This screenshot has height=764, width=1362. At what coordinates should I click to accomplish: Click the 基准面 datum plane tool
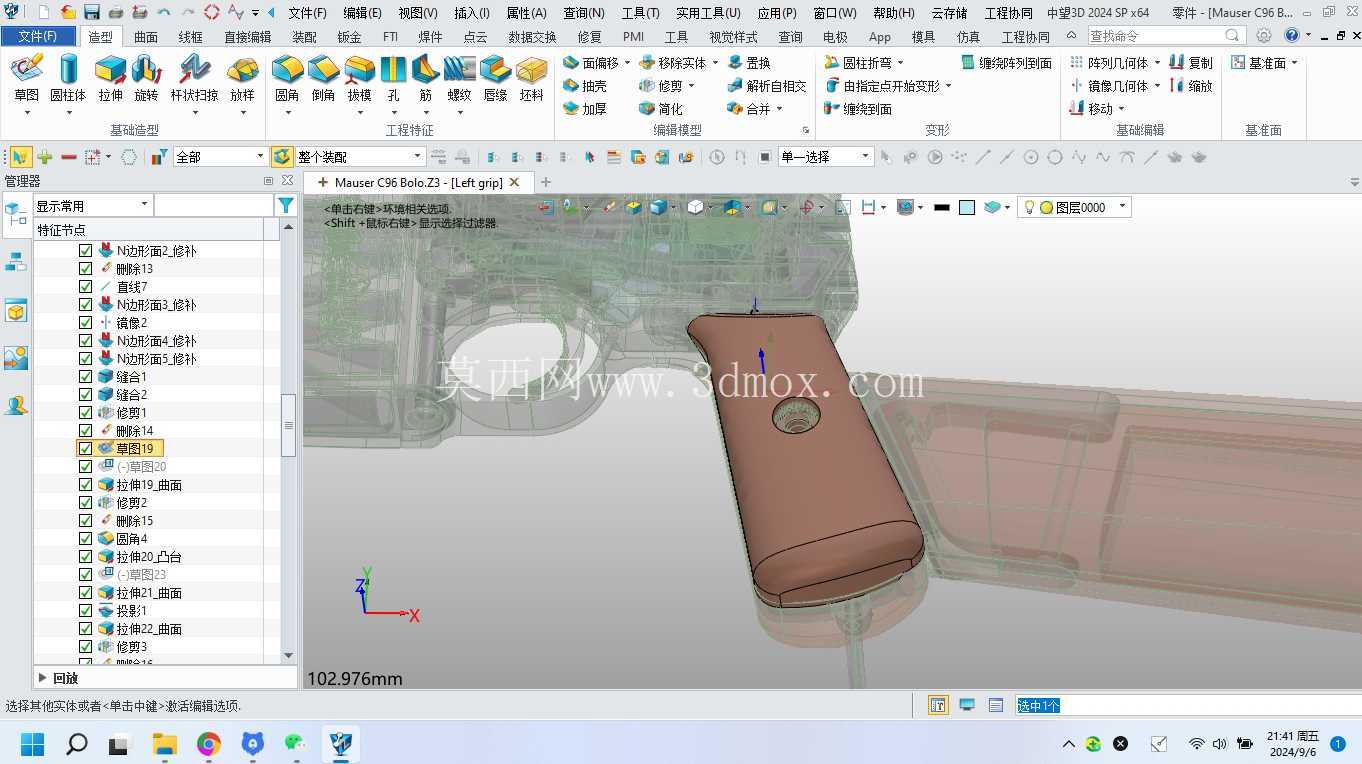click(x=1258, y=63)
